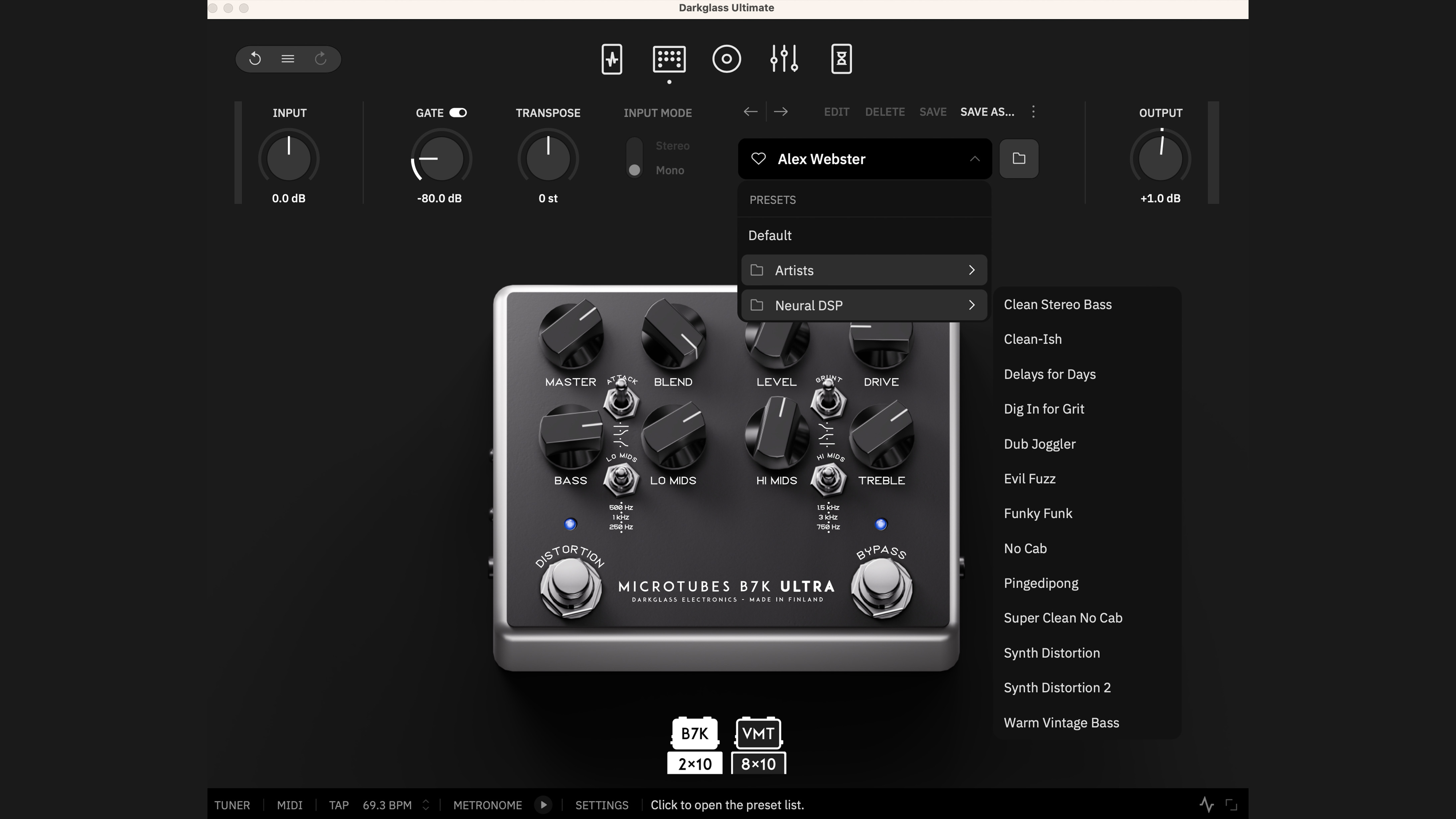Click the BLEND knob on pedal
Screen dimensions: 1456x819
point(673,335)
